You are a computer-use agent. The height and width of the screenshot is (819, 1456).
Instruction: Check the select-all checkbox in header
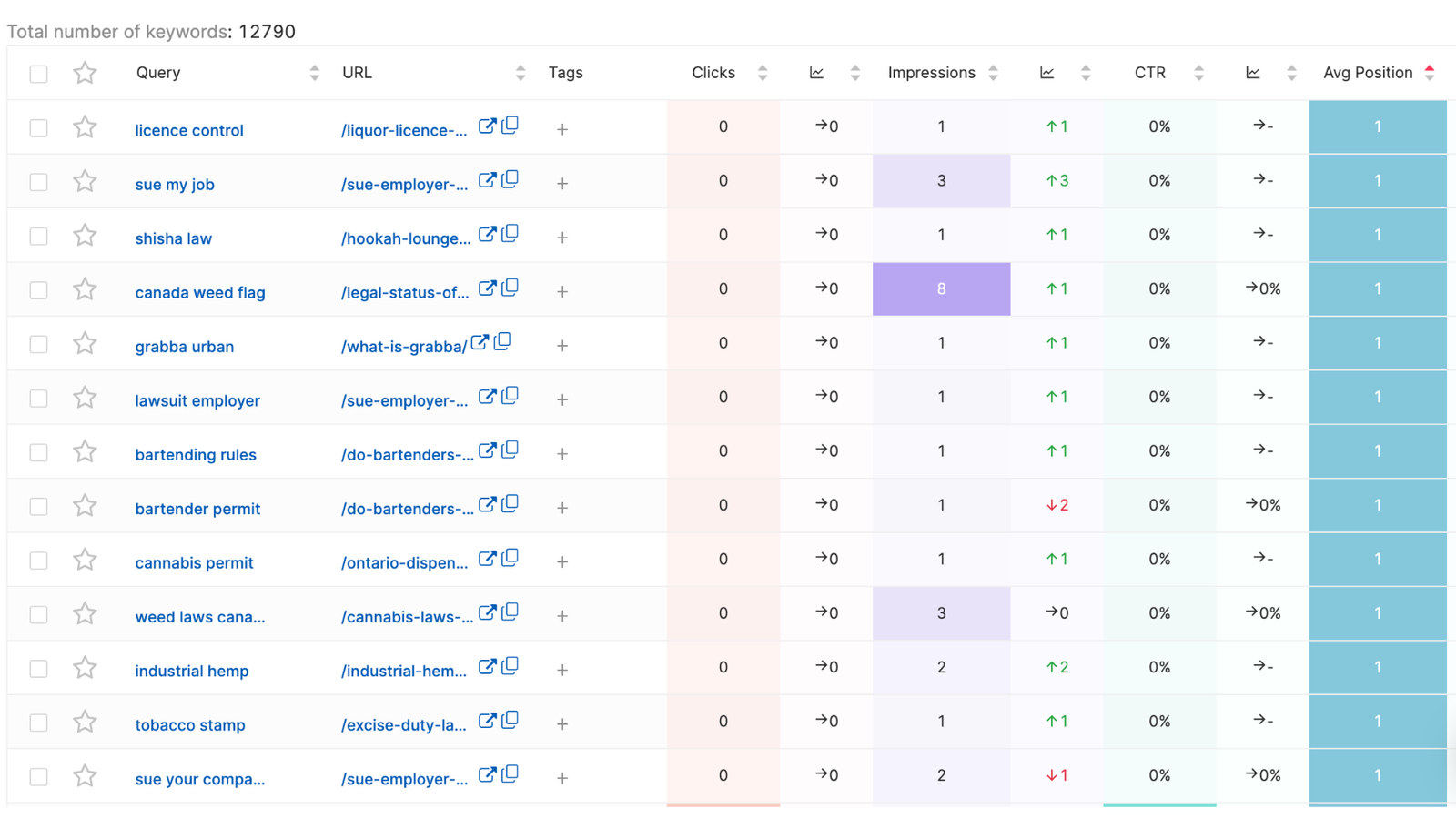(x=38, y=74)
